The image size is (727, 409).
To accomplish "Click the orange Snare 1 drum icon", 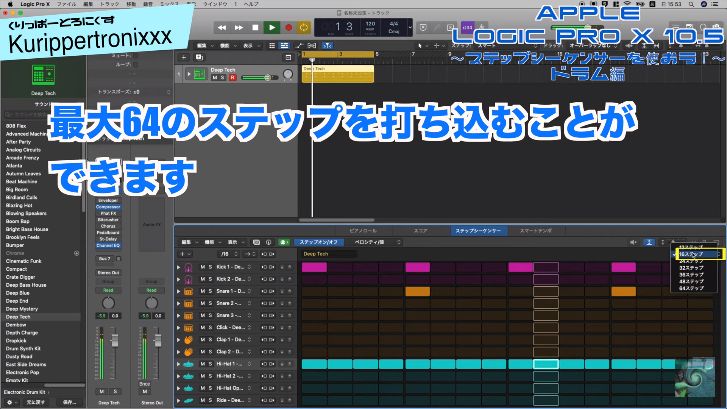I will (x=188, y=292).
